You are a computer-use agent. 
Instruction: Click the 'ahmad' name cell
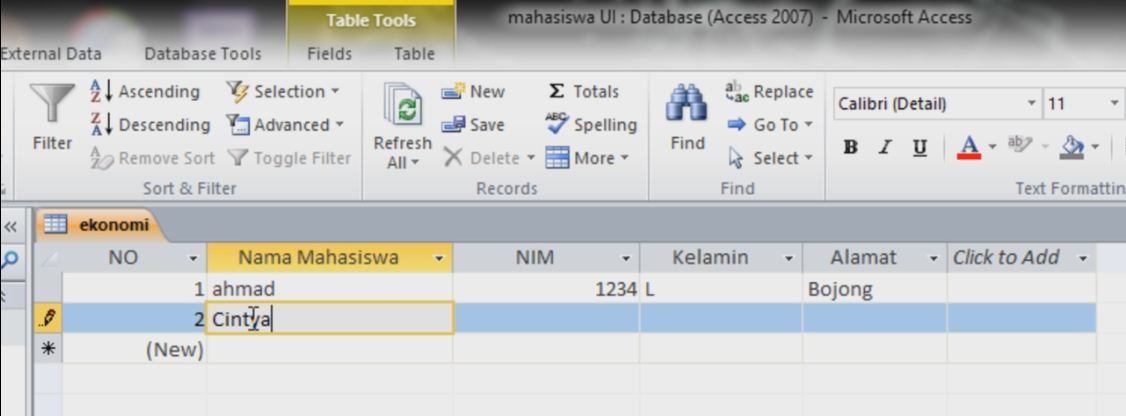(330, 289)
